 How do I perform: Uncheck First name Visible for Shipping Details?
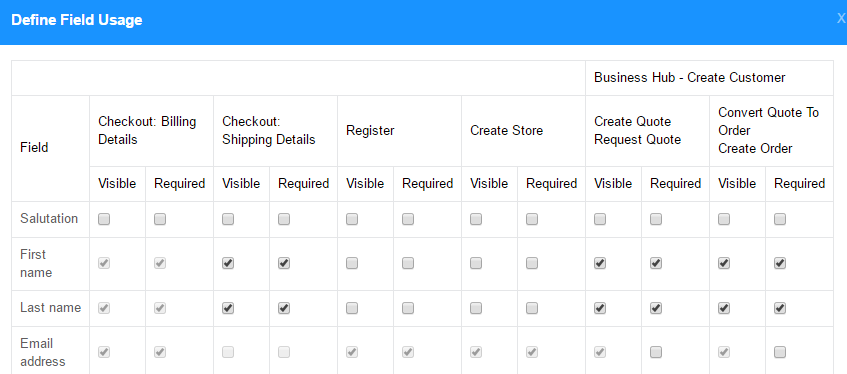click(x=228, y=263)
